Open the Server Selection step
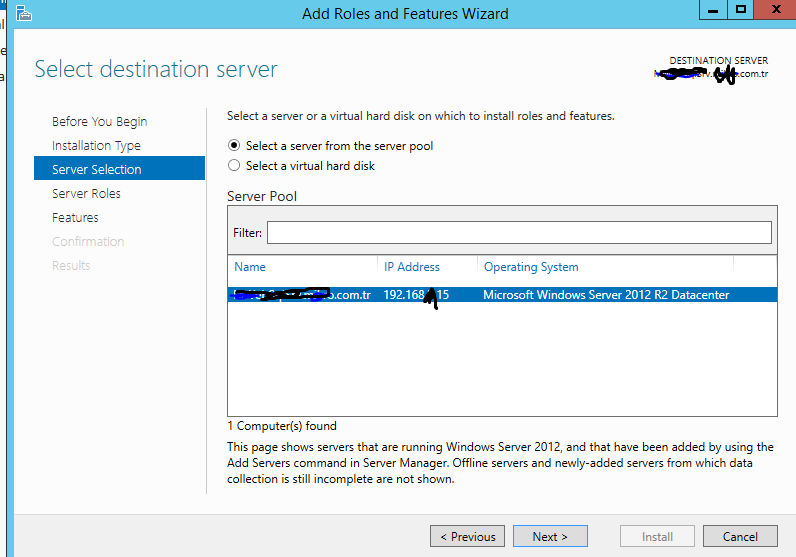796x557 pixels. click(x=119, y=169)
